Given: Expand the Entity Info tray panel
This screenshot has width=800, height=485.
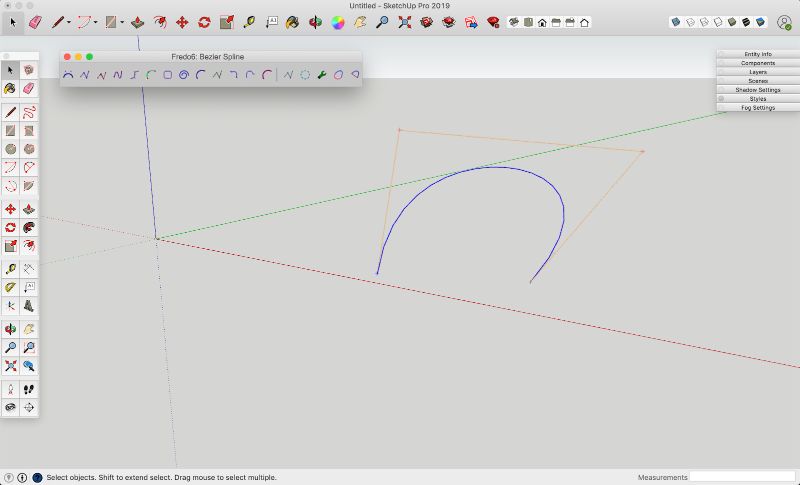Looking at the screenshot, I should pos(758,54).
